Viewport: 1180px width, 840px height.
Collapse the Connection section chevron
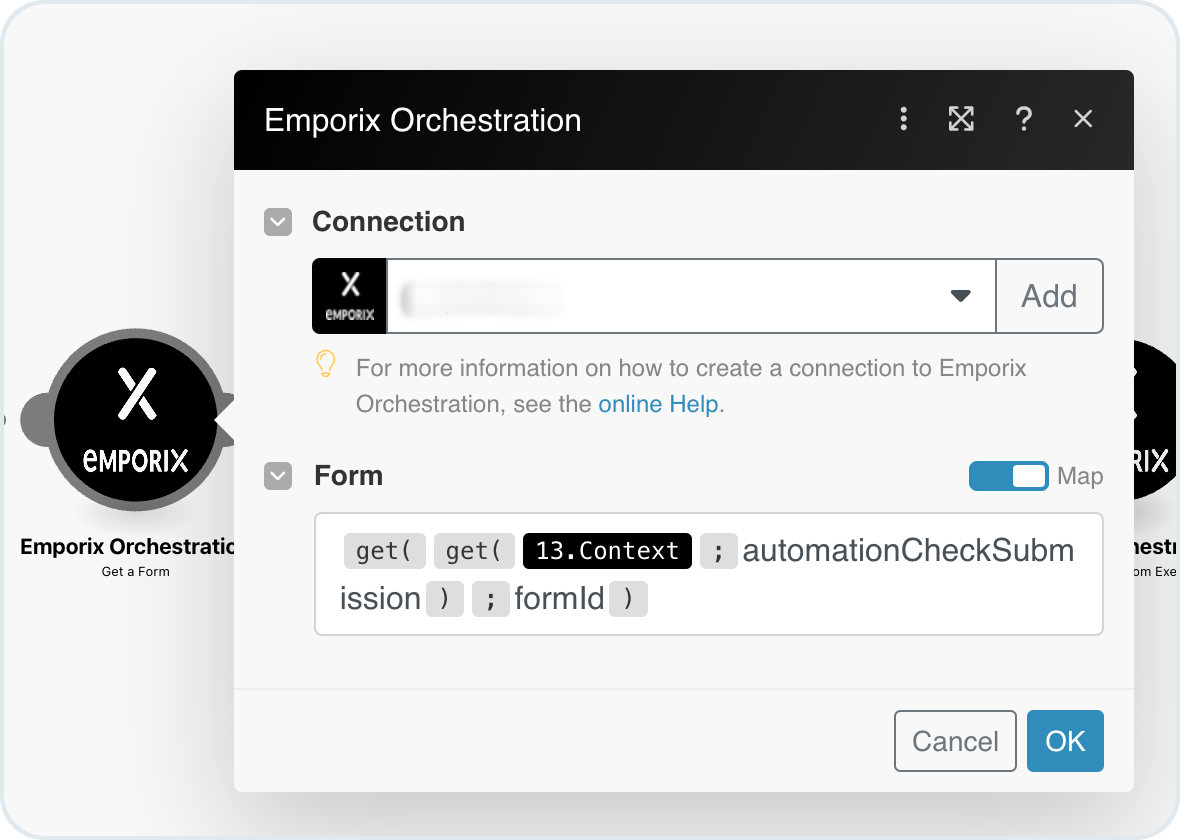(278, 222)
